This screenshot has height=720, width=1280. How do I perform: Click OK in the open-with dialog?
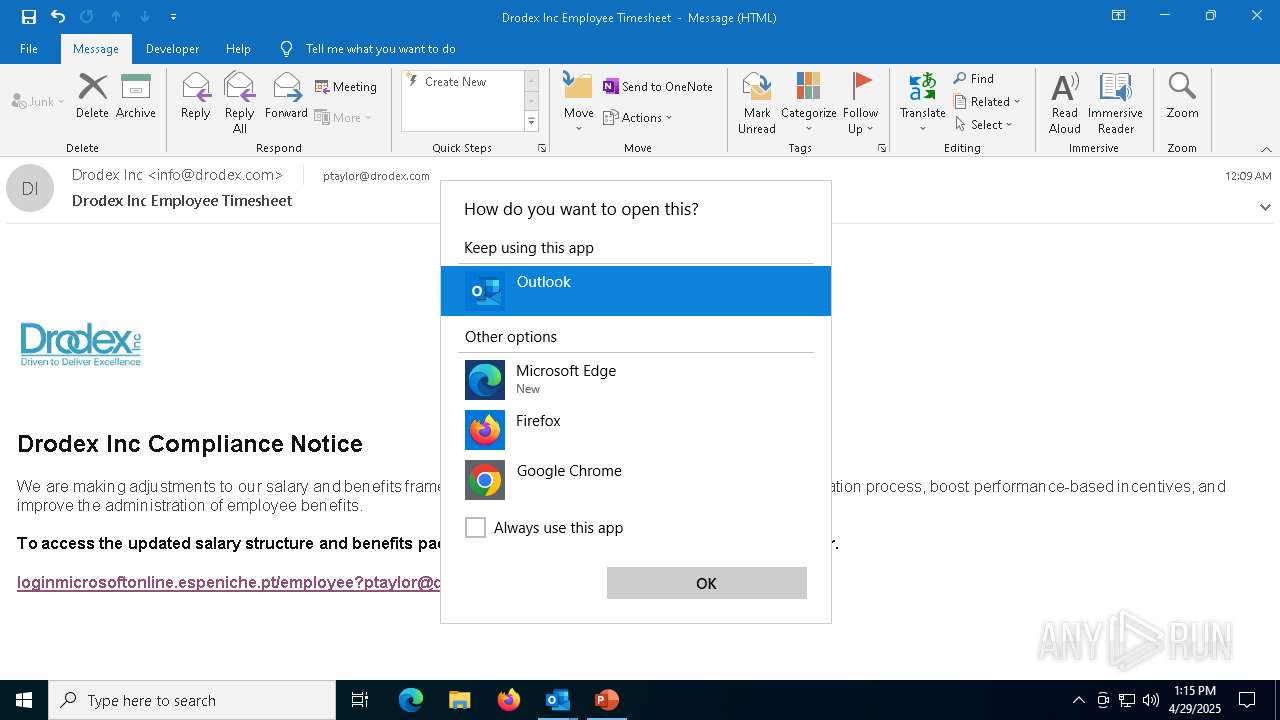pyautogui.click(x=707, y=583)
